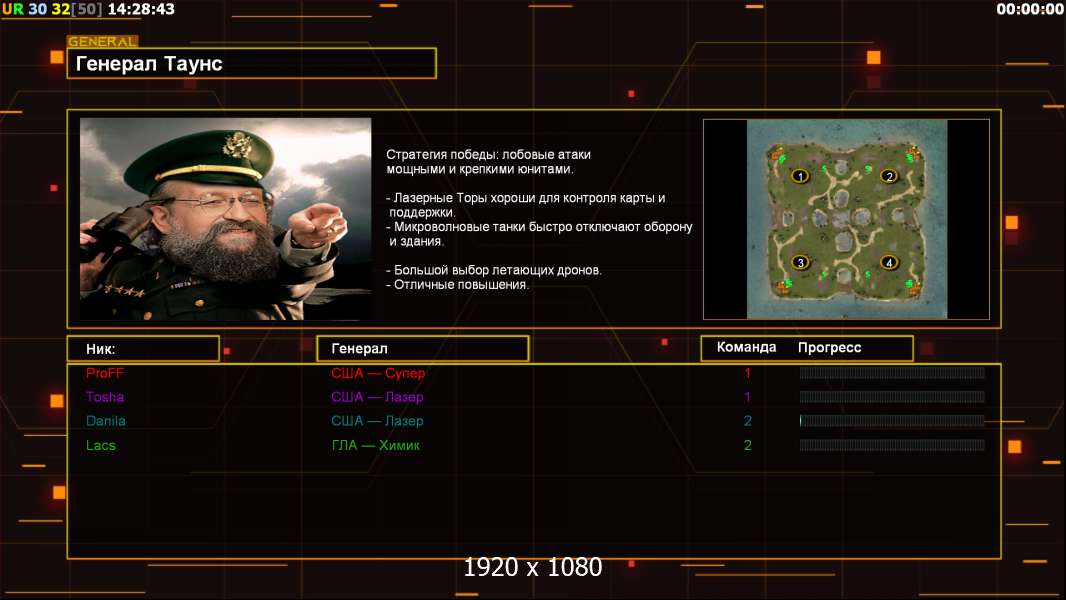Click ProFF's loading progress bar
The image size is (1066, 600).
click(892, 372)
